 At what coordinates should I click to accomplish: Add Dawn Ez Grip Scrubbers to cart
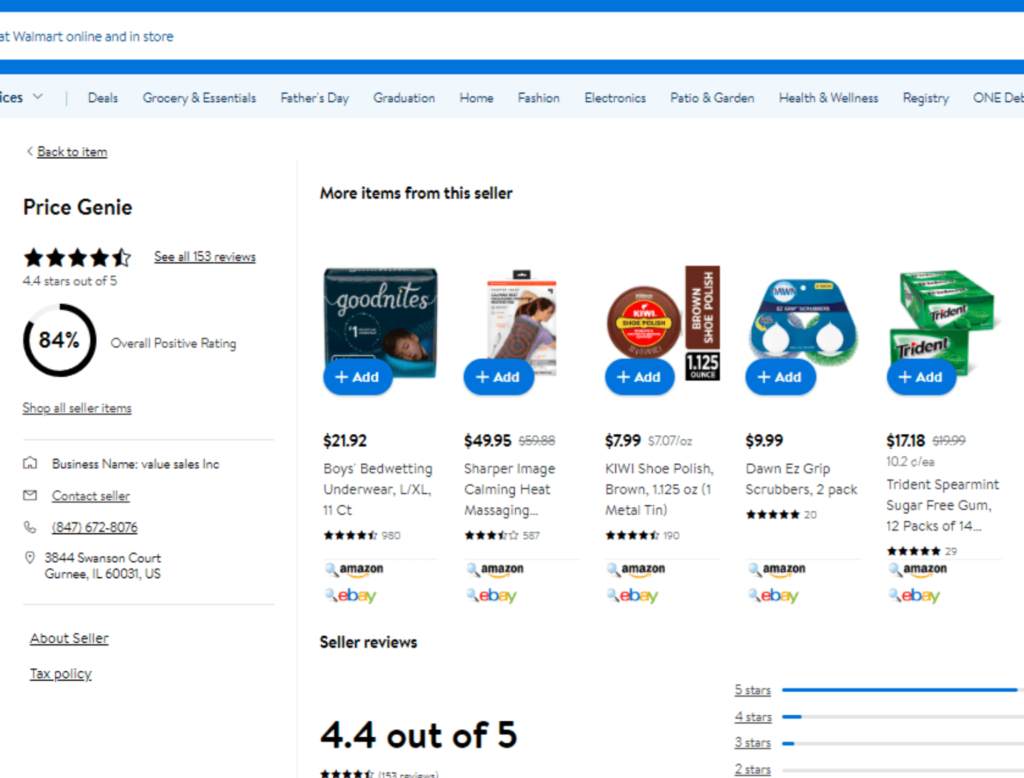click(780, 377)
